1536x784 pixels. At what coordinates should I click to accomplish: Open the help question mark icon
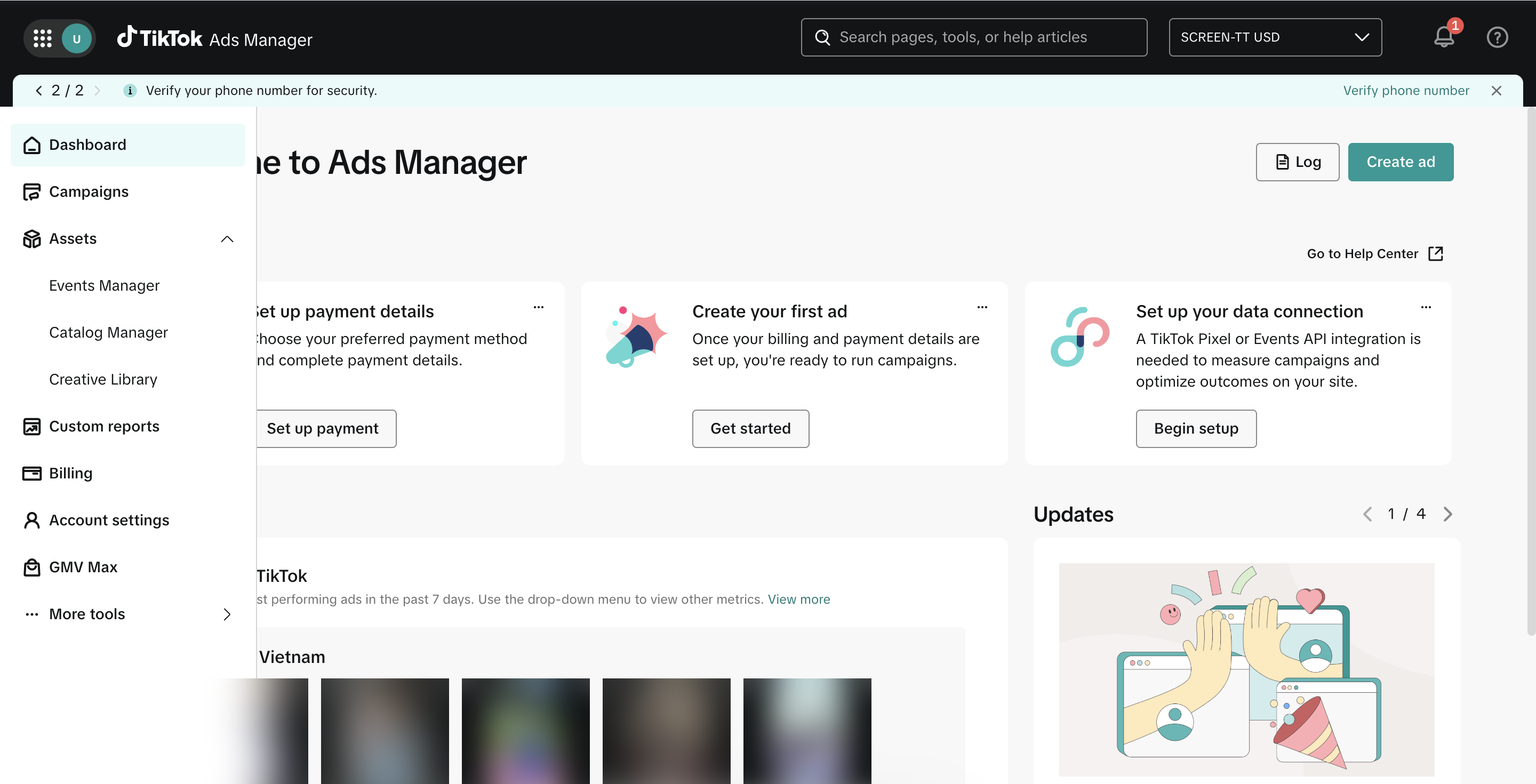pyautogui.click(x=1497, y=37)
